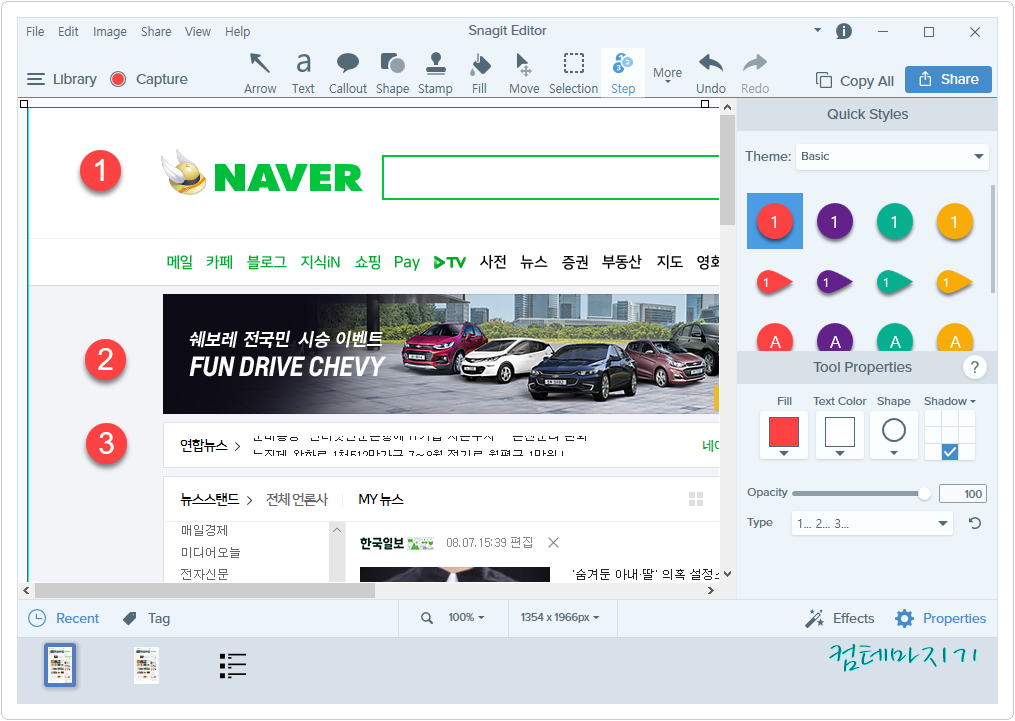Click the Opacity slider handle
Viewport: 1015px width, 721px height.
[924, 494]
